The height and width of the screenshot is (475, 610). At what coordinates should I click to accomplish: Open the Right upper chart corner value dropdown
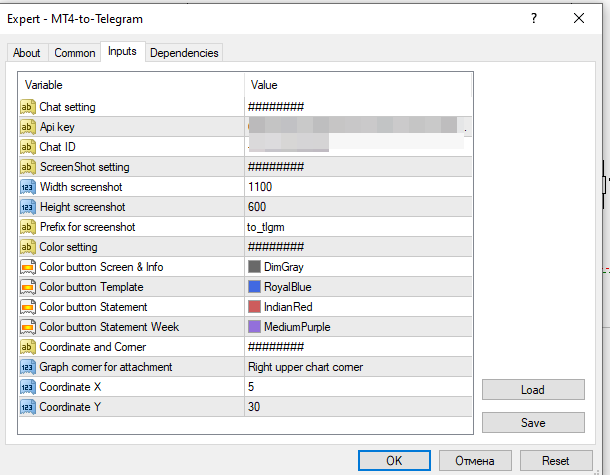[x=358, y=367]
